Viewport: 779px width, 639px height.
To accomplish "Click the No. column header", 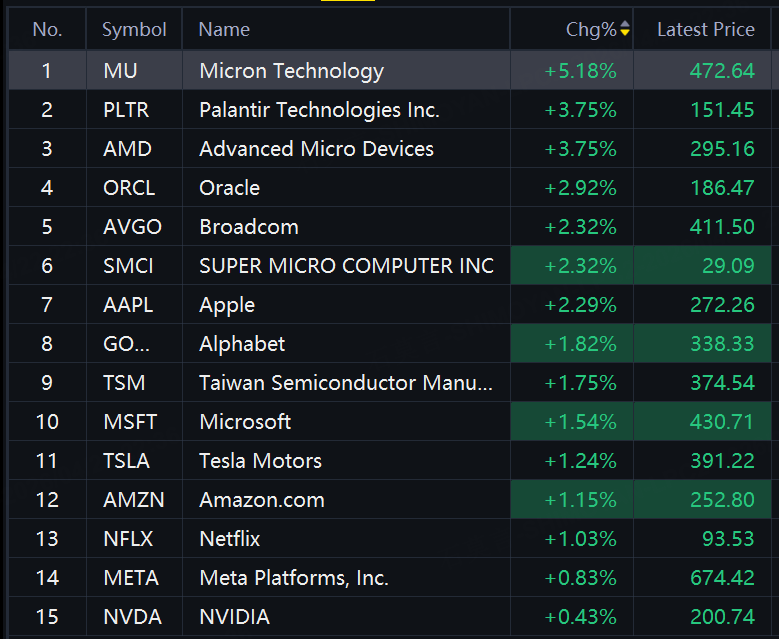I will (47, 30).
